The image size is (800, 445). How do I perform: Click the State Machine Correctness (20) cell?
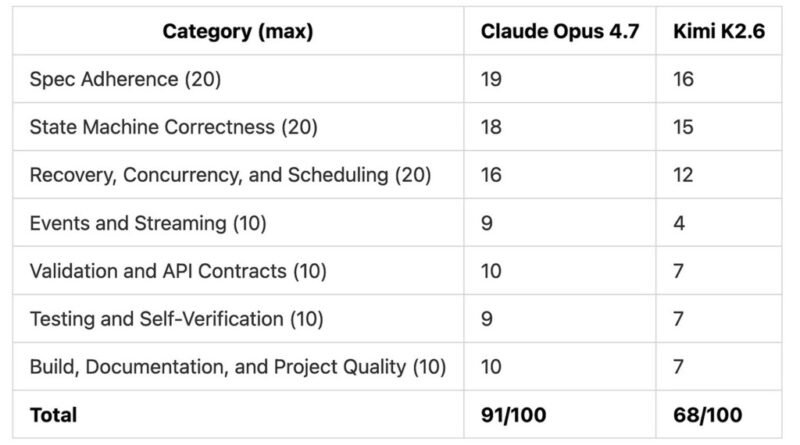(x=173, y=127)
